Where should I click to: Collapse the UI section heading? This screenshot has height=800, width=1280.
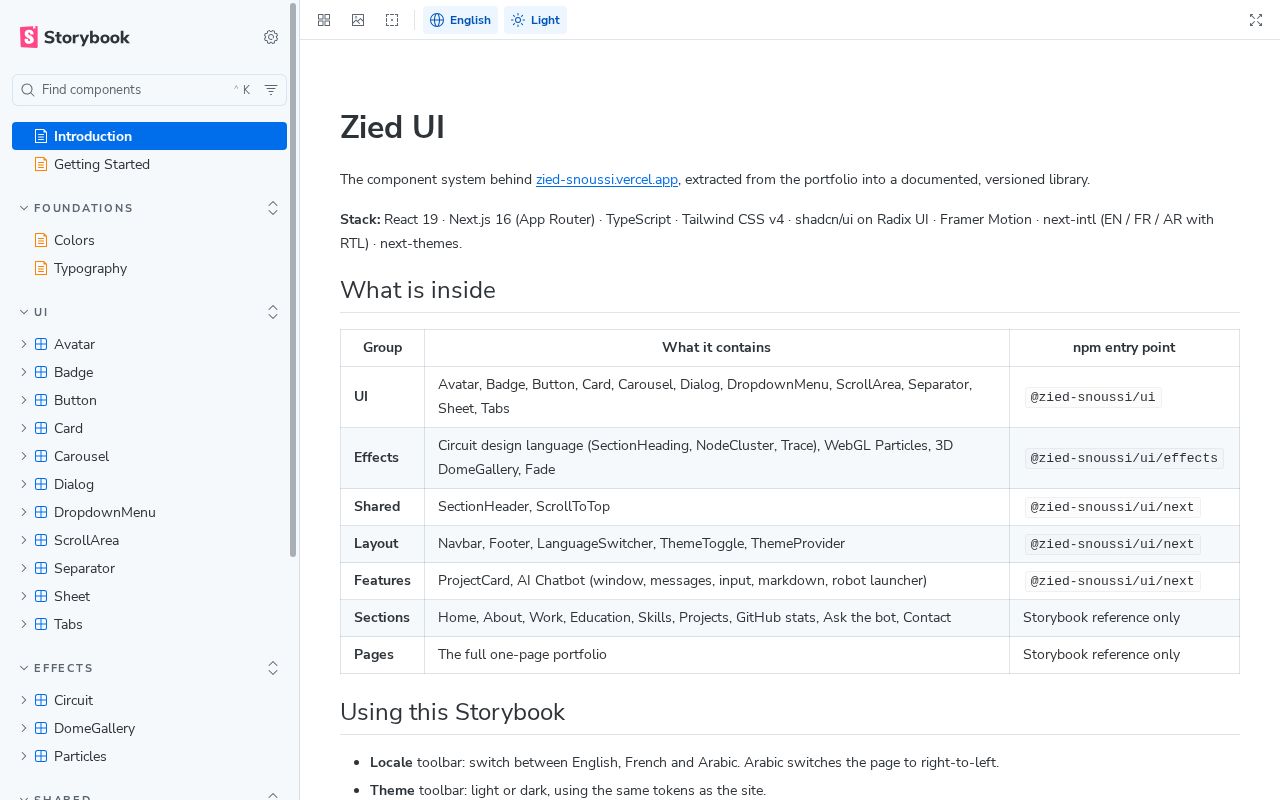pyautogui.click(x=34, y=312)
